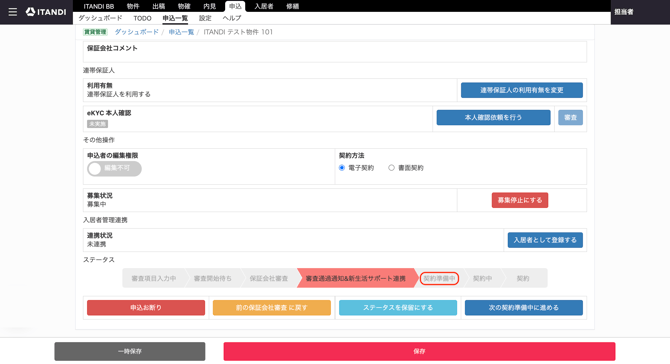Select 契約準備中 status step
Image resolution: width=670 pixels, height=364 pixels.
pos(439,279)
